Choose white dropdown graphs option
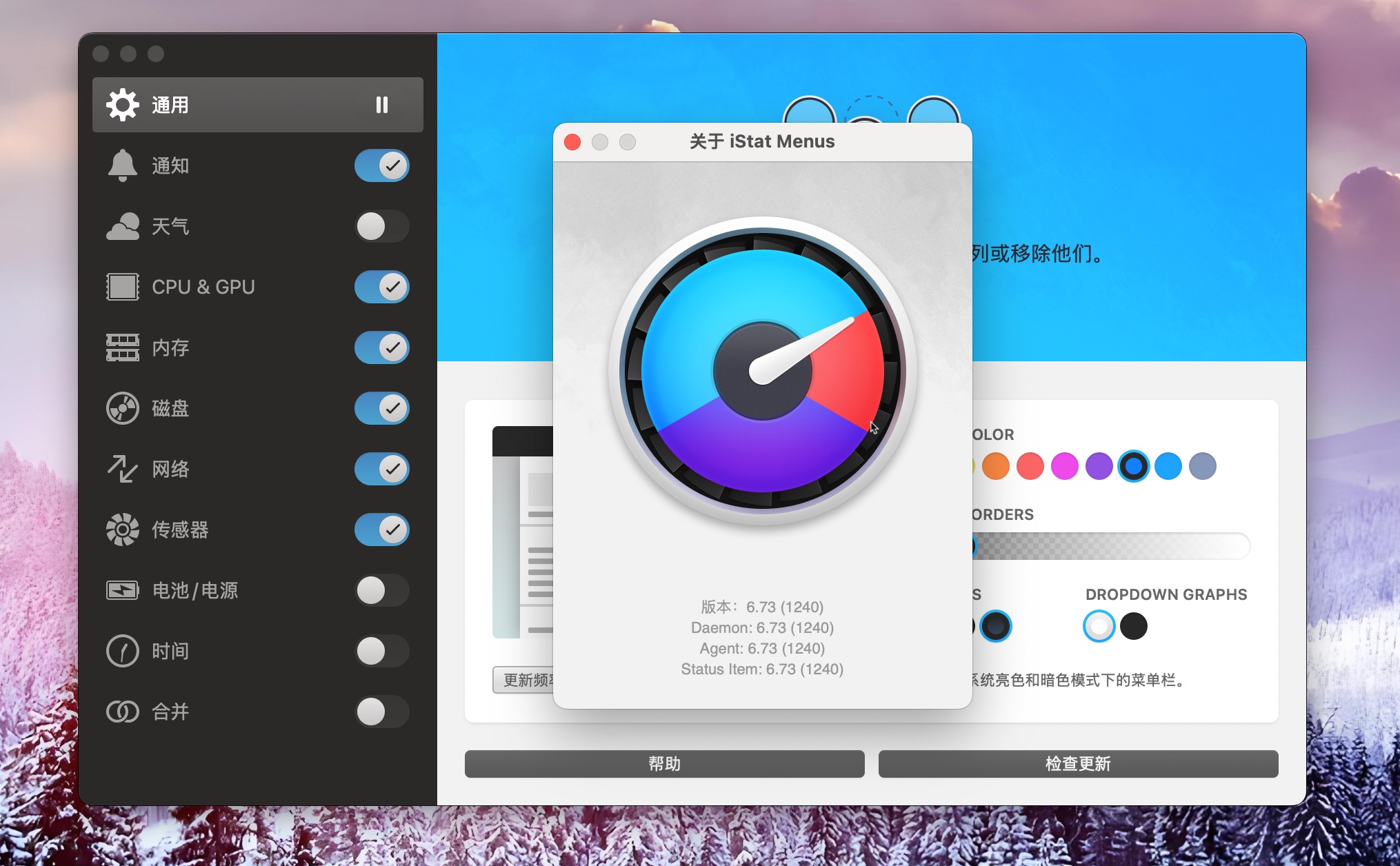The image size is (1400, 866). click(1099, 626)
